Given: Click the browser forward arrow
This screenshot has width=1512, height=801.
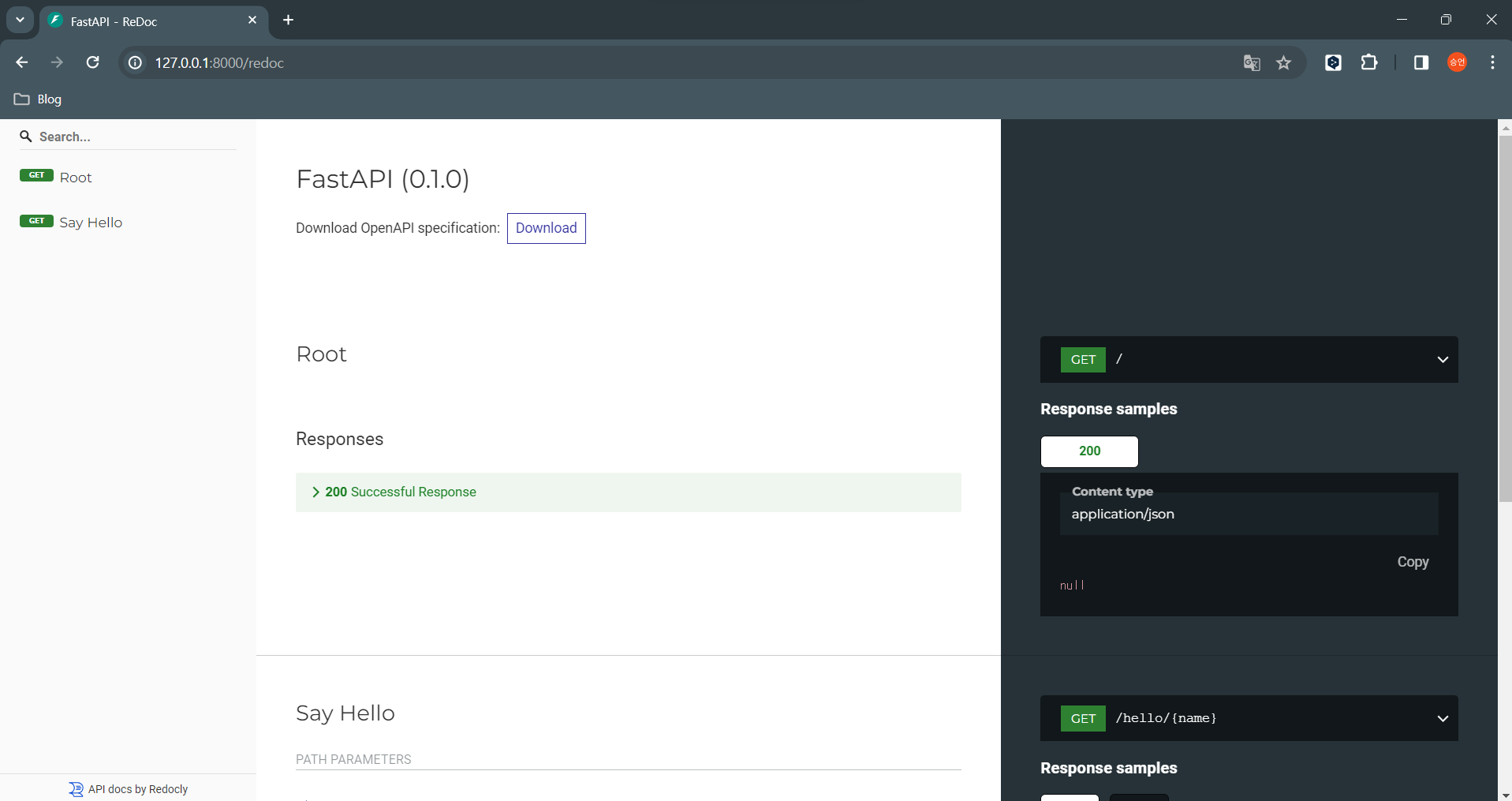Looking at the screenshot, I should click(x=57, y=62).
